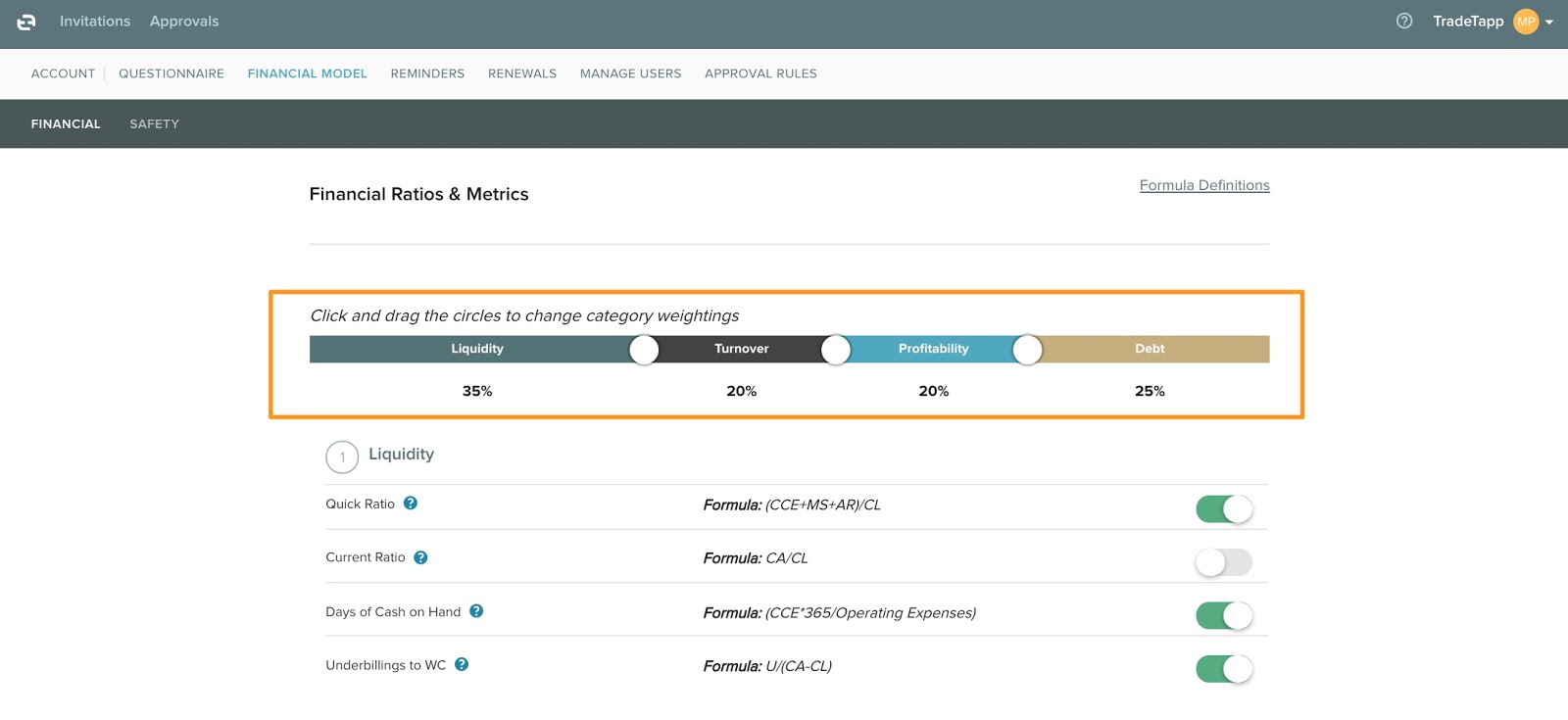This screenshot has width=1568, height=720.
Task: Show Quick Ratio help tooltip icon
Action: pyautogui.click(x=411, y=504)
